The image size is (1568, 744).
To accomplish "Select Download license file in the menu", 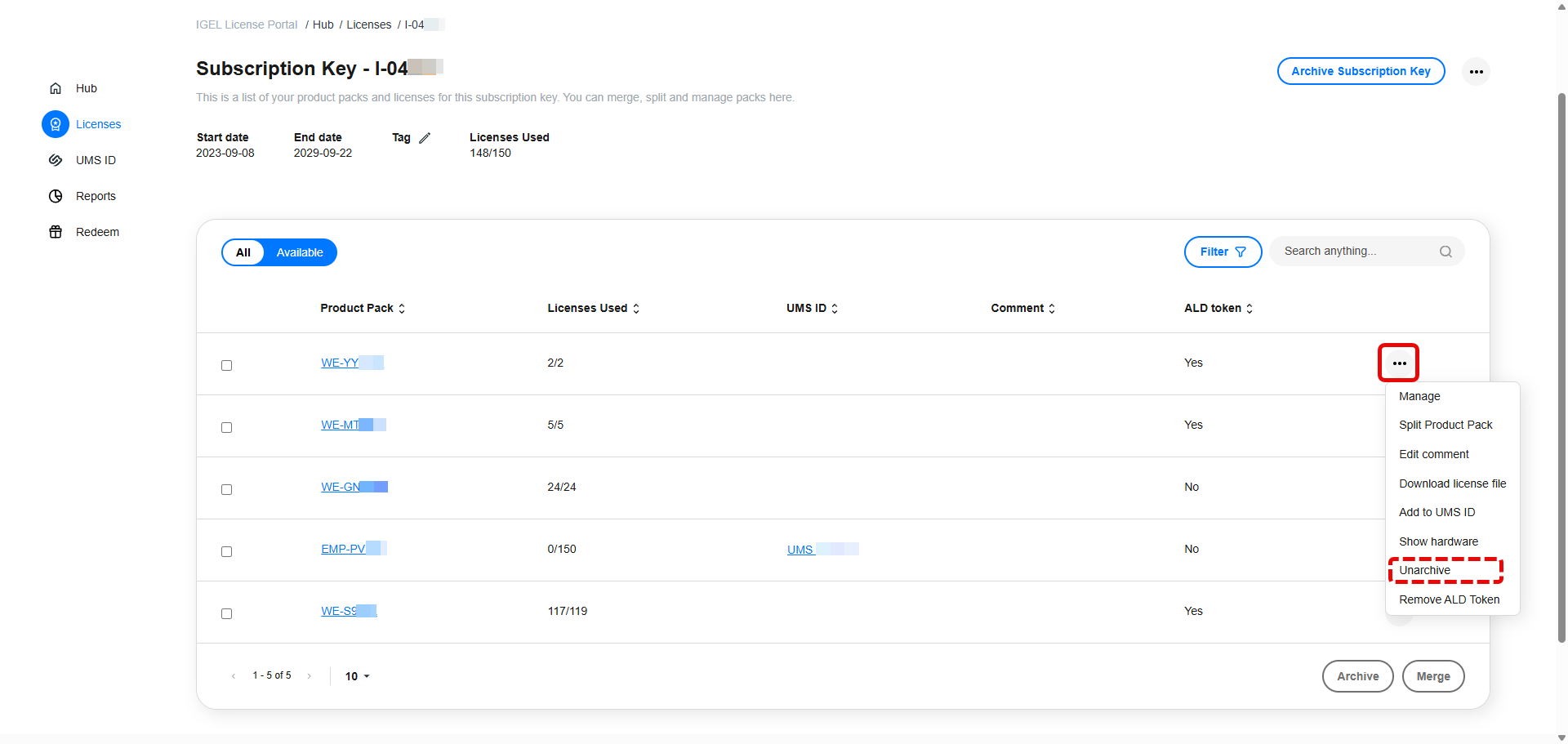I will point(1452,483).
